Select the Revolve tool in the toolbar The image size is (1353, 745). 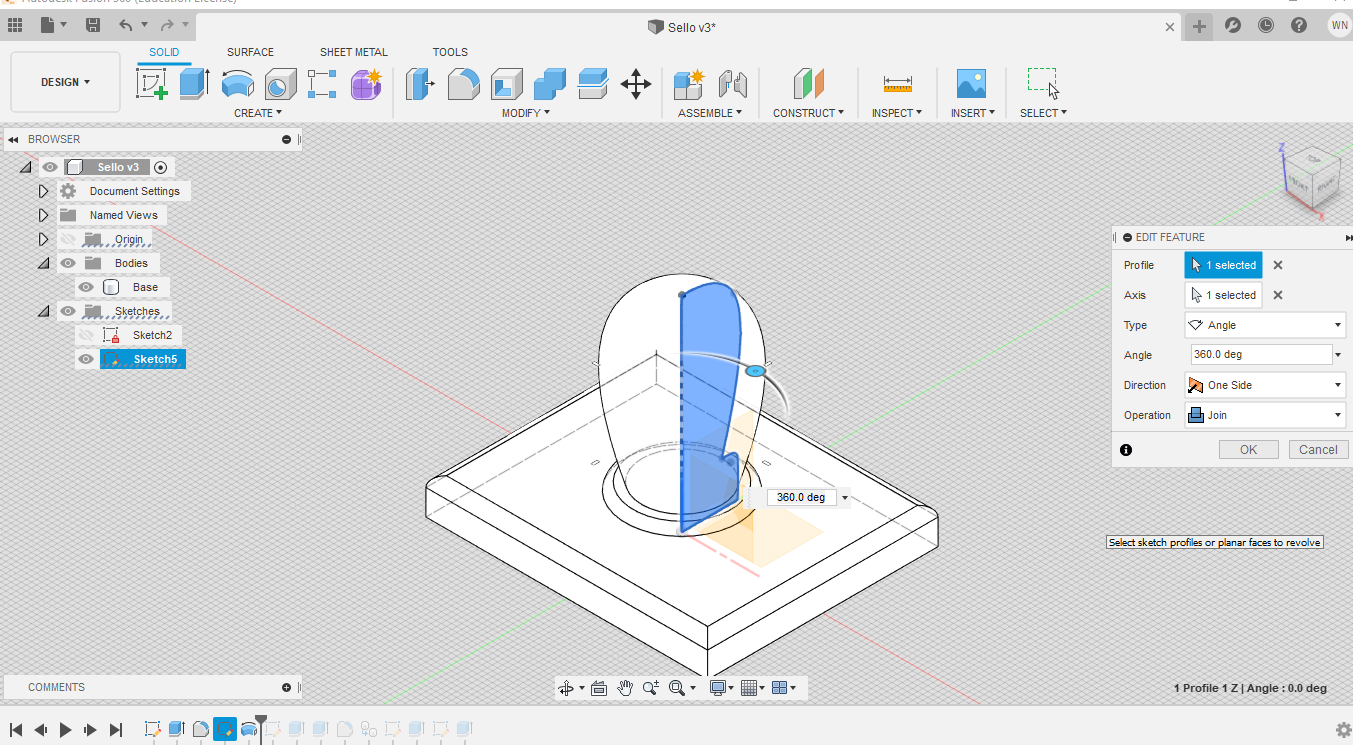pos(237,83)
